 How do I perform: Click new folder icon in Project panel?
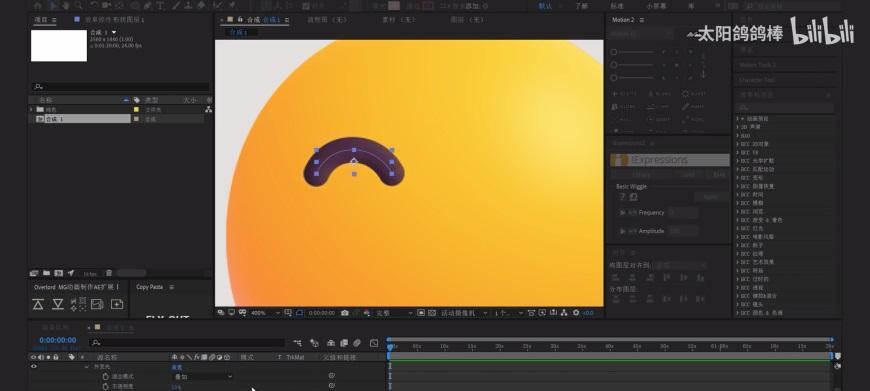(x=47, y=273)
